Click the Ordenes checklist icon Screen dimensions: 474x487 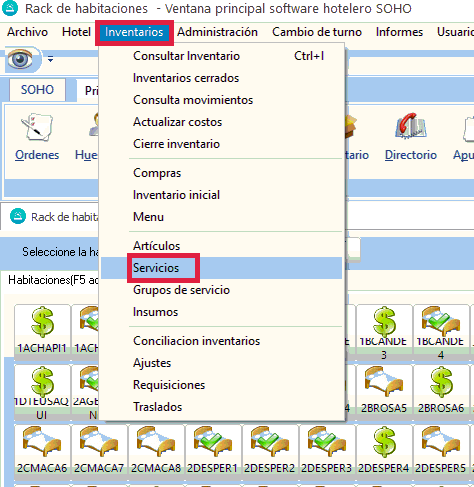[x=37, y=127]
